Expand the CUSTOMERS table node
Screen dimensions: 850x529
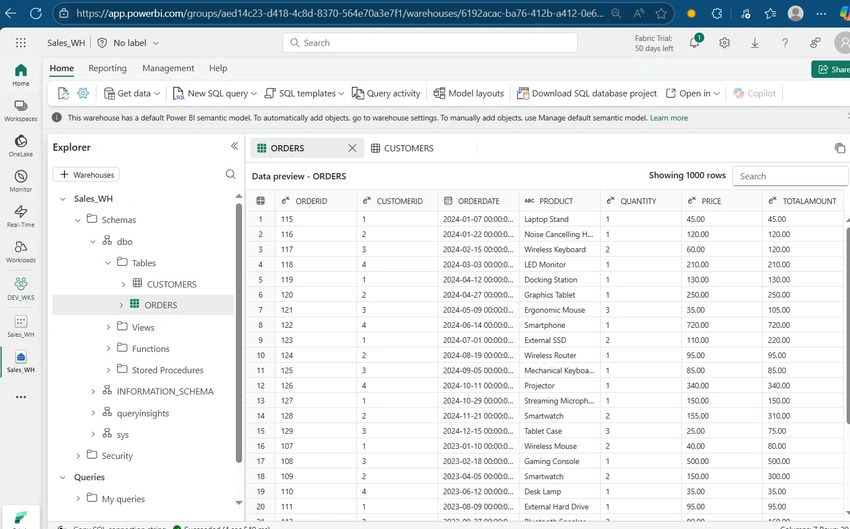click(x=123, y=284)
